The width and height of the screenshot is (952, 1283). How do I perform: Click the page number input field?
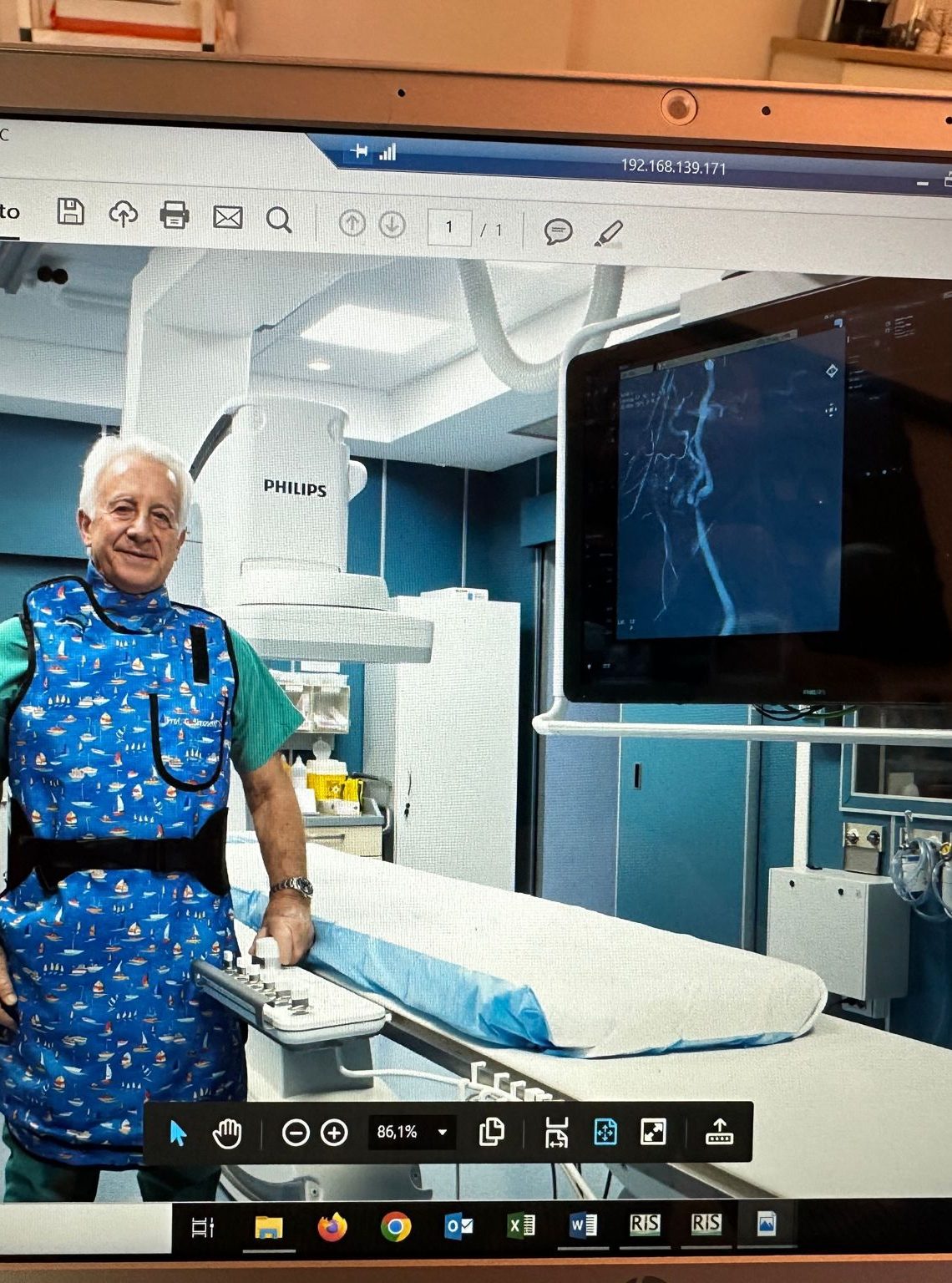tap(449, 227)
